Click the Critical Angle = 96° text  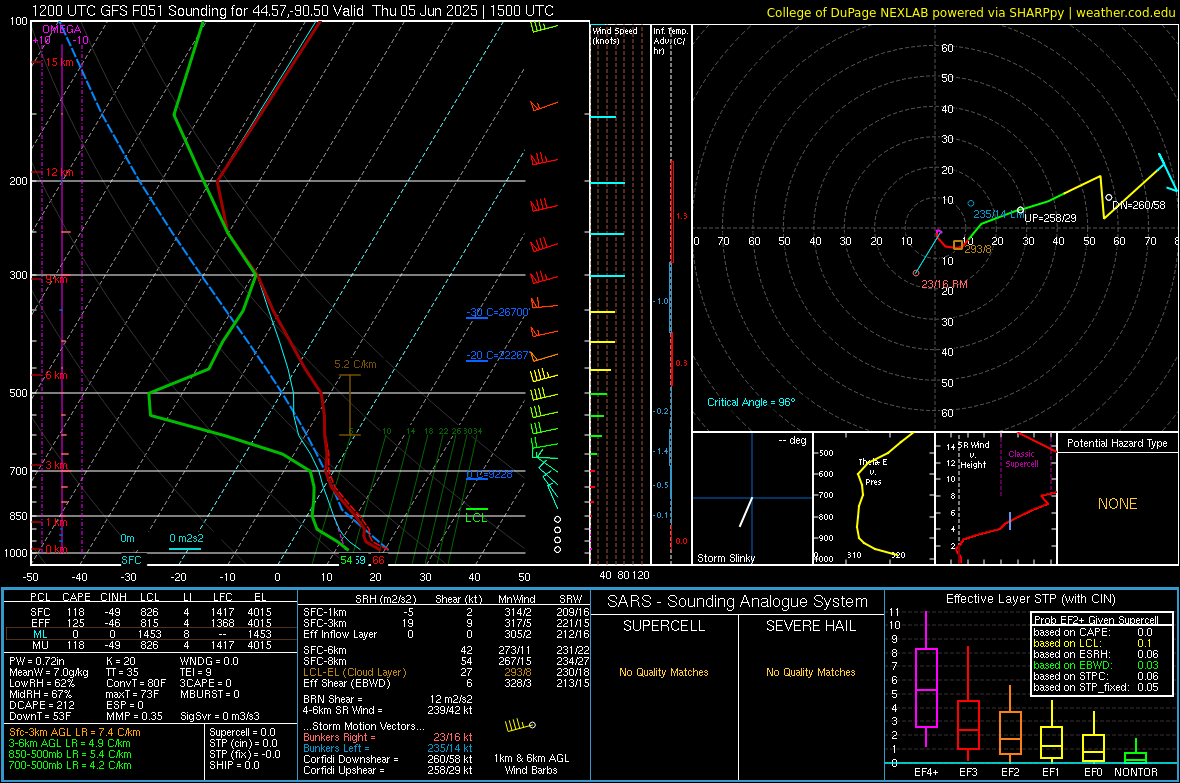pyautogui.click(x=751, y=402)
